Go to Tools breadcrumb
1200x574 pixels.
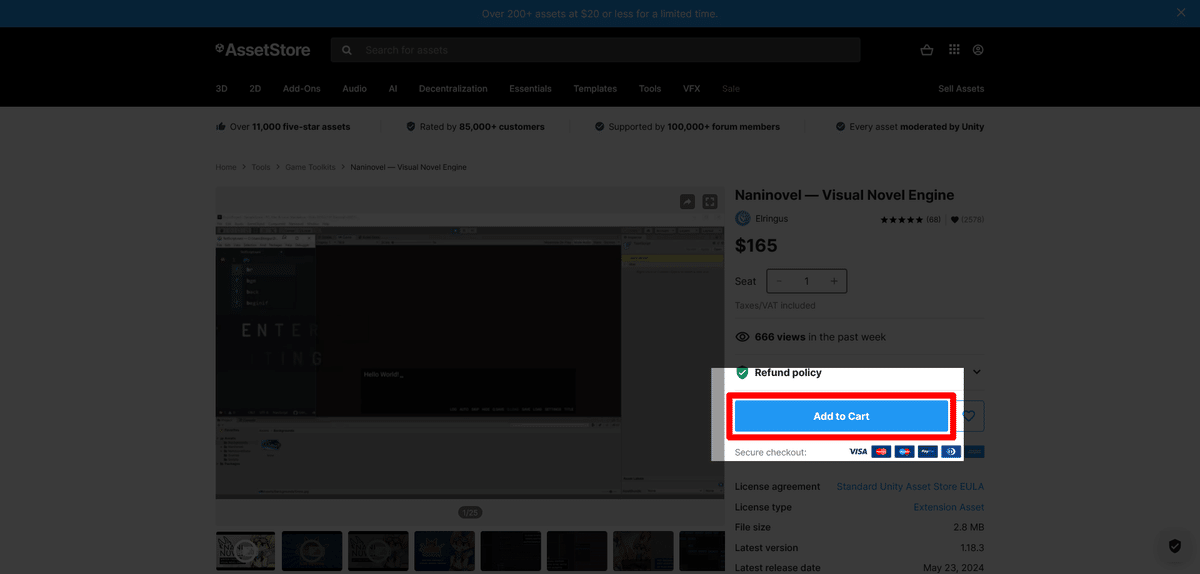pos(261,167)
